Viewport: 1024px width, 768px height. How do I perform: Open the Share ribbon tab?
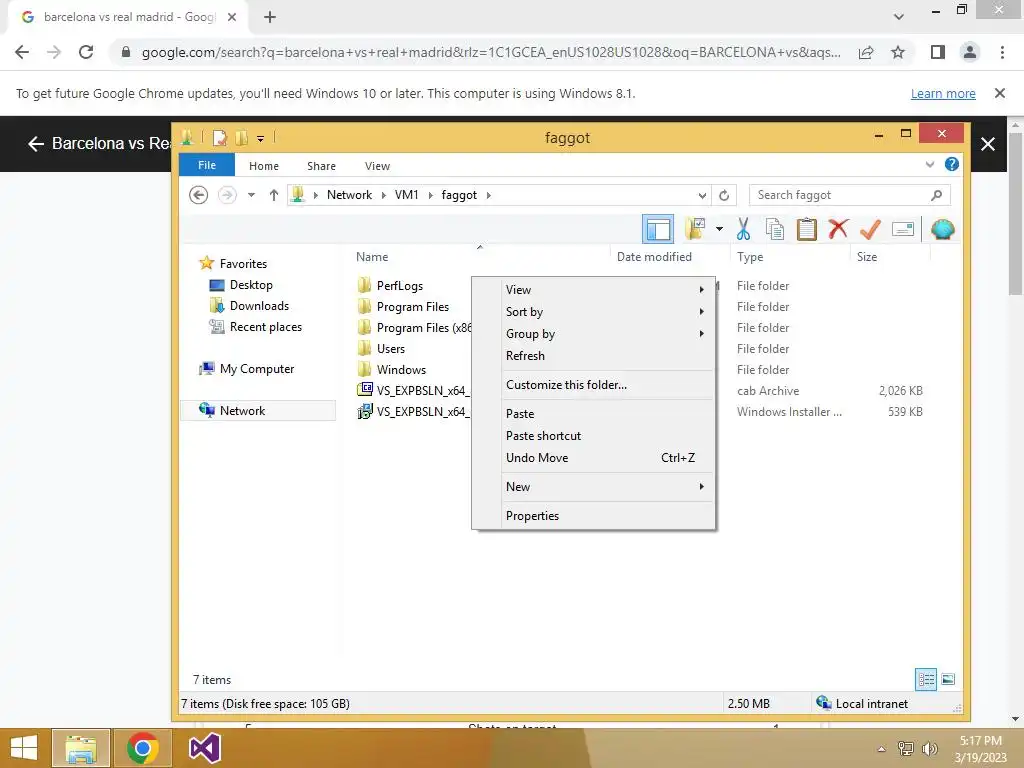click(321, 166)
